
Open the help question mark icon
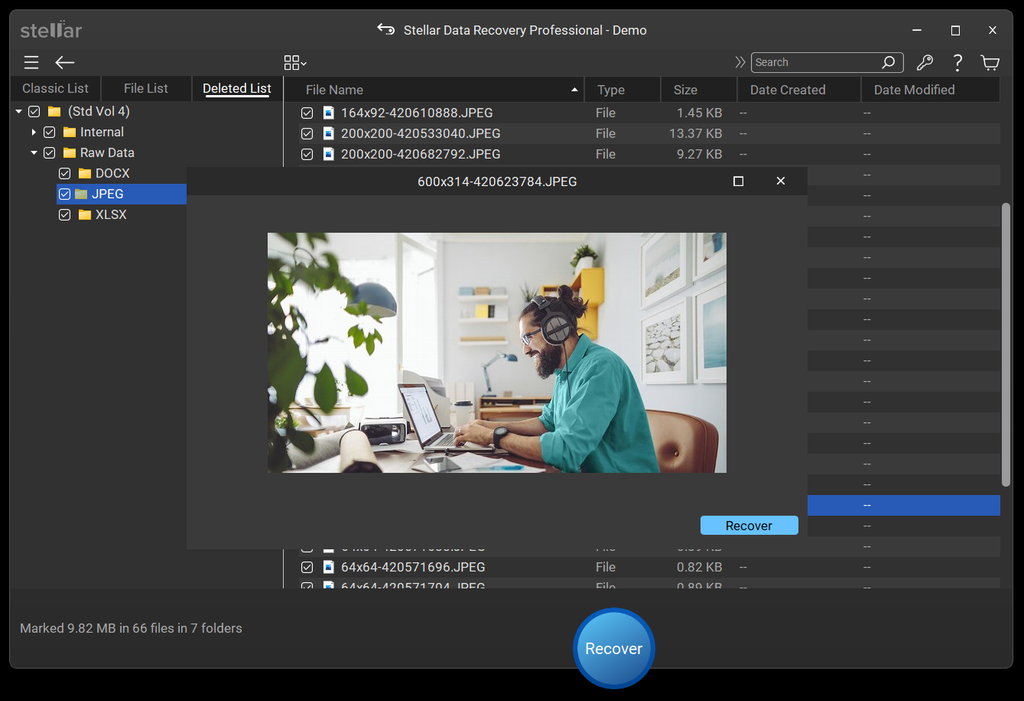tap(957, 63)
